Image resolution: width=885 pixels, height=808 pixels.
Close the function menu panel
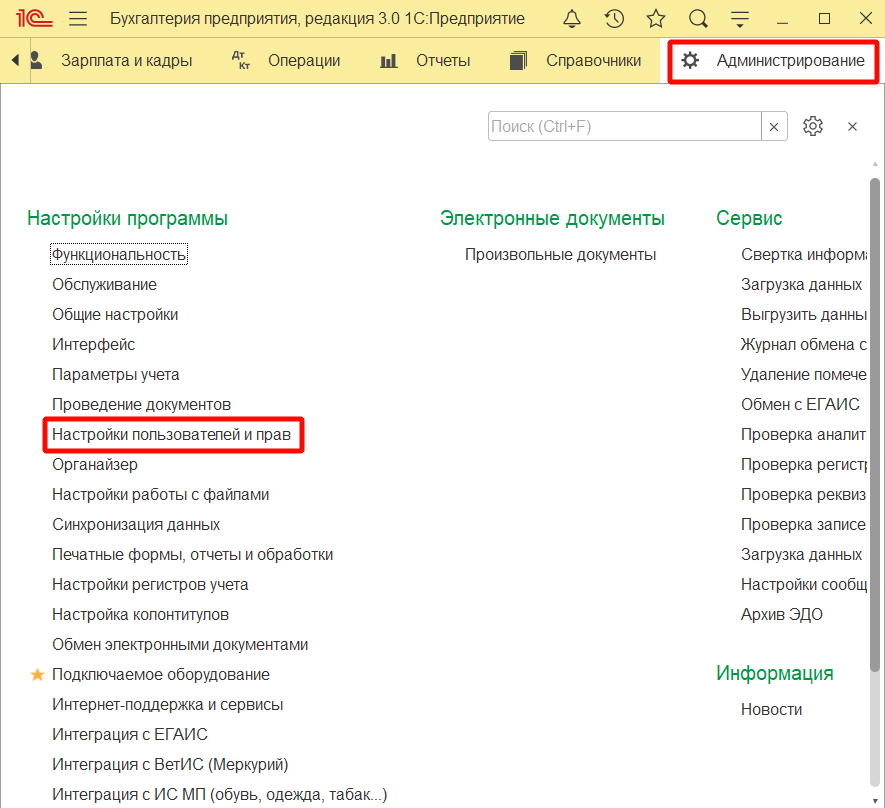[853, 126]
